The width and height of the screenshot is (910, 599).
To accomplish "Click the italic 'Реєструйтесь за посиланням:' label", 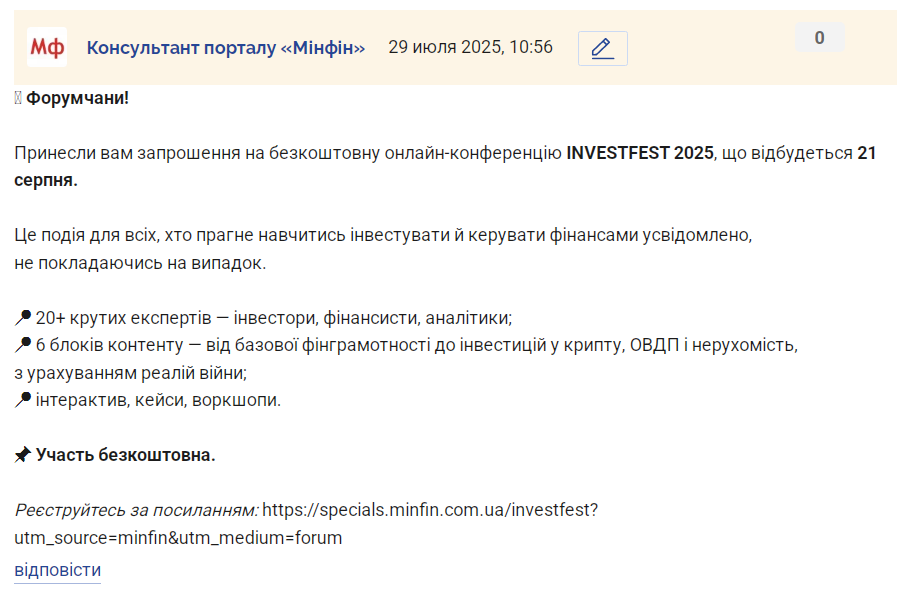I will pos(136,510).
